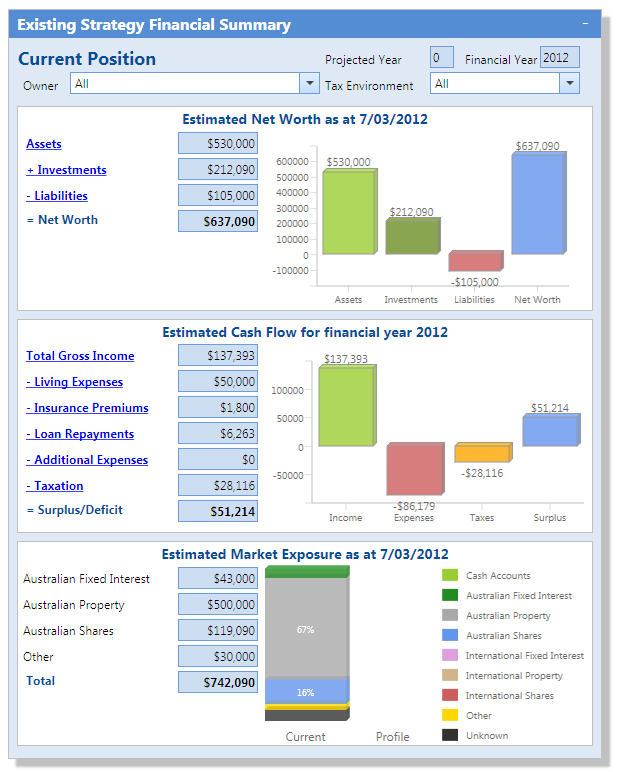Open the - Insurance Premiums link
This screenshot has width=621, height=772.
coord(87,408)
